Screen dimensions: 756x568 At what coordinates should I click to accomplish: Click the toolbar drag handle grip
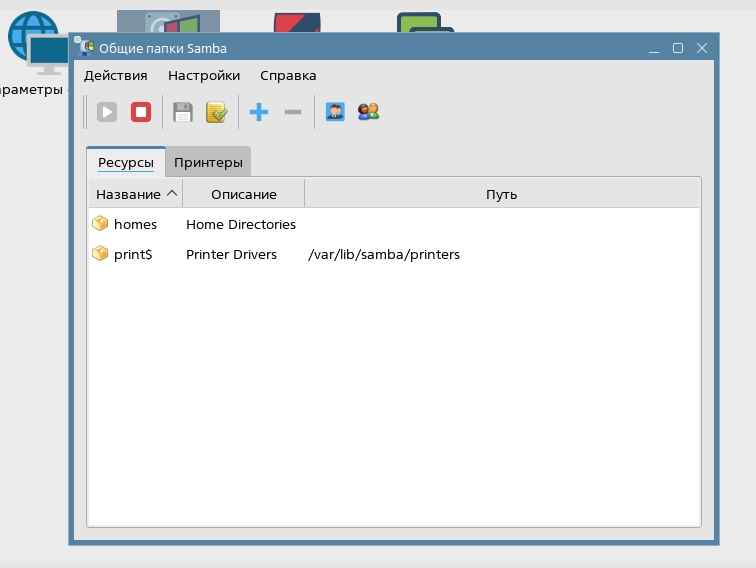pos(85,112)
